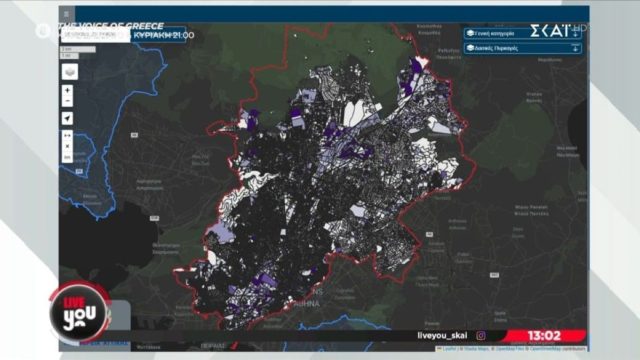This screenshot has height=360, width=640.
Task: Expand the Γενική κατηγορία panel arrow
Action: pos(575,33)
